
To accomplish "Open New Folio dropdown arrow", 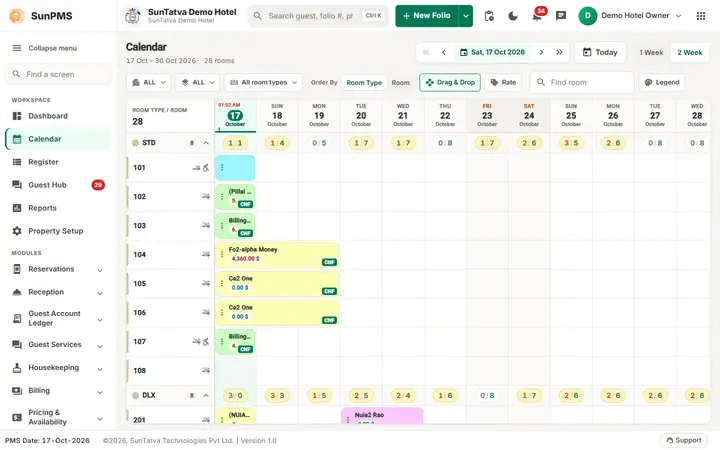I will [466, 16].
